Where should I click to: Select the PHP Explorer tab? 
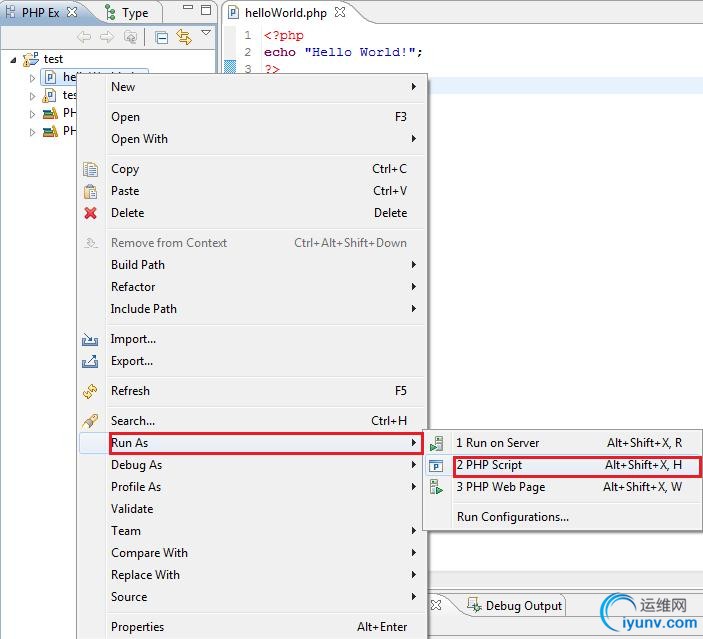40,13
